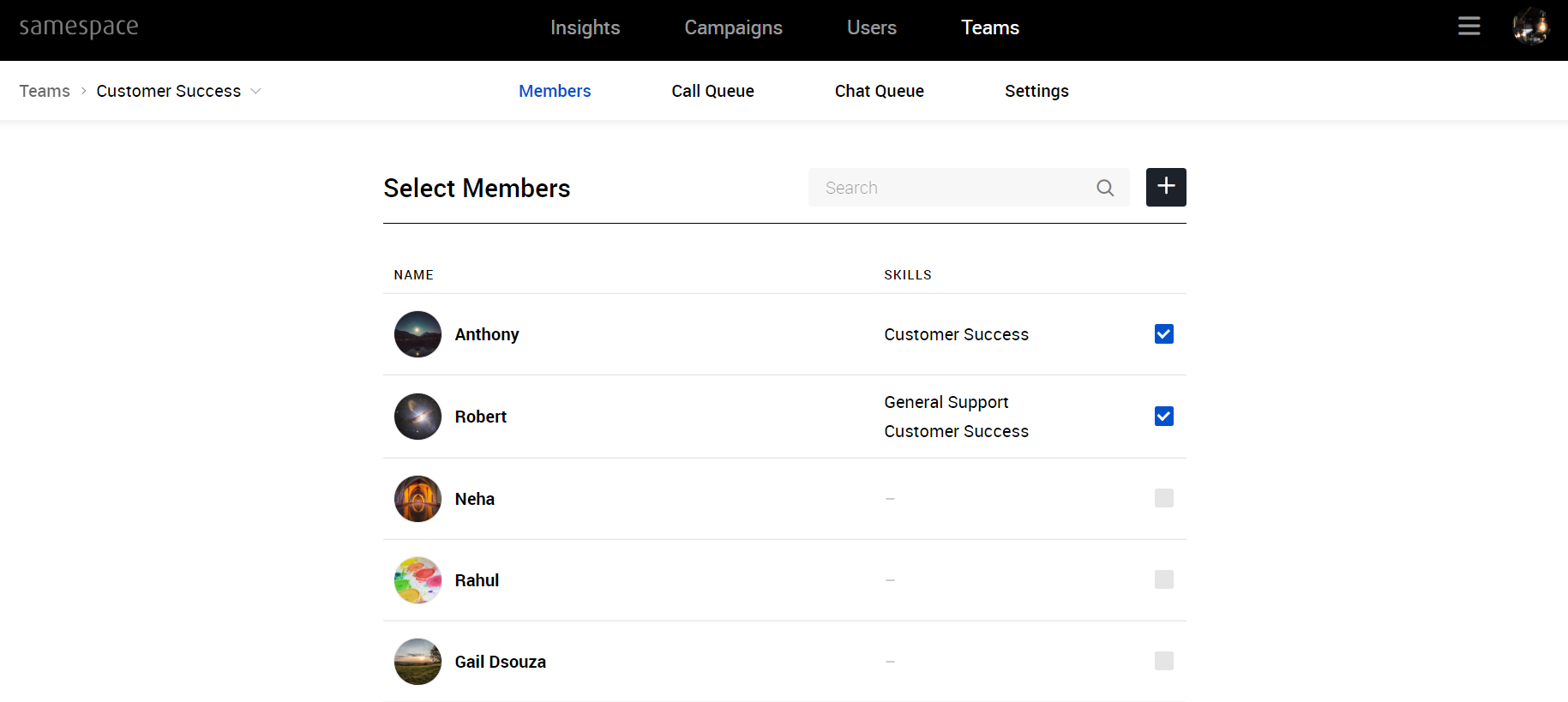Screen dimensions: 1568x702
Task: Click the search magnifier icon
Action: tap(1105, 188)
